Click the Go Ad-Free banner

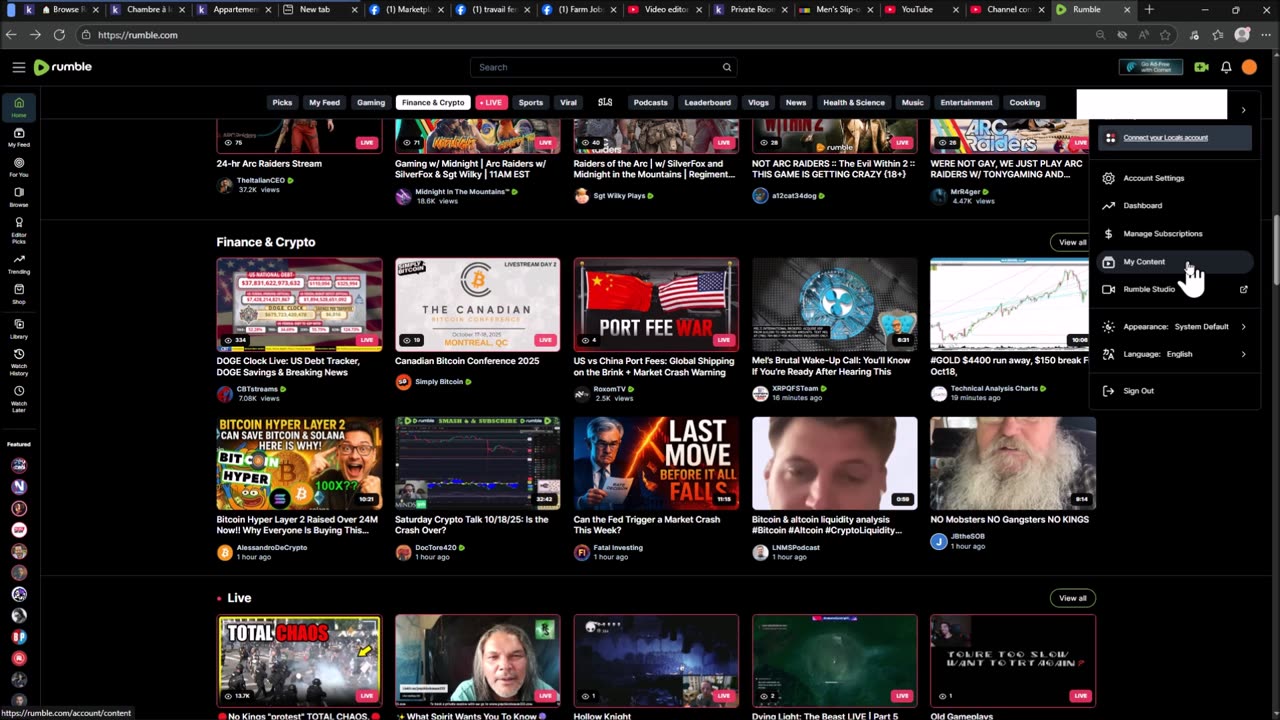coord(1150,67)
